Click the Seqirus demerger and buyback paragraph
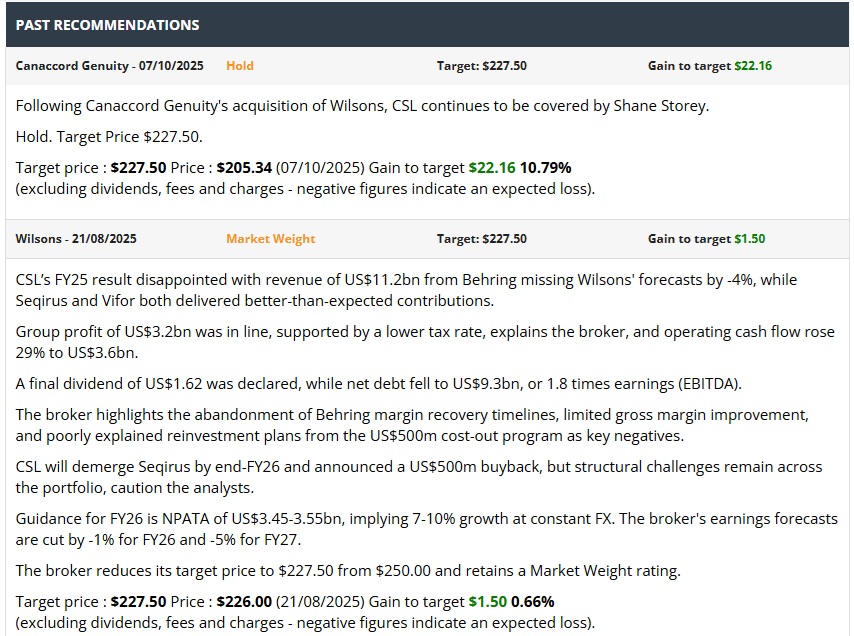Viewport: 854px width, 636px height. [x=418, y=476]
